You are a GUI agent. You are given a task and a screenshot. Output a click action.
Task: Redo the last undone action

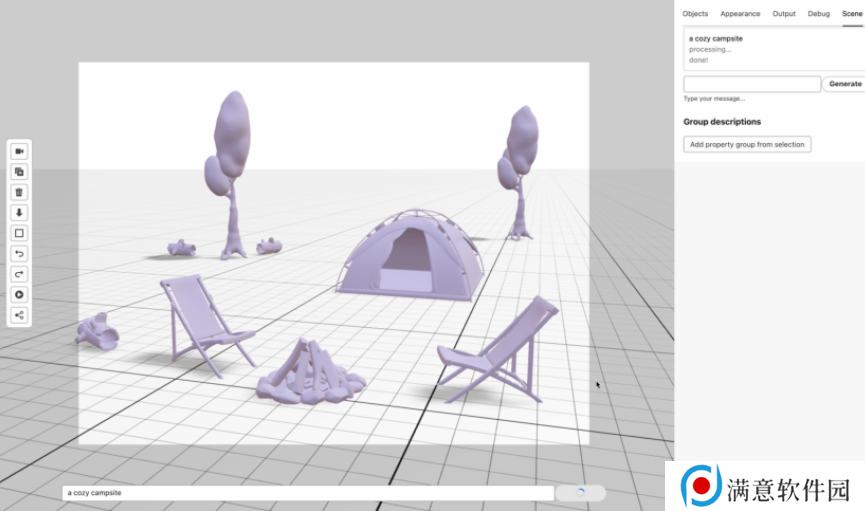[x=19, y=274]
